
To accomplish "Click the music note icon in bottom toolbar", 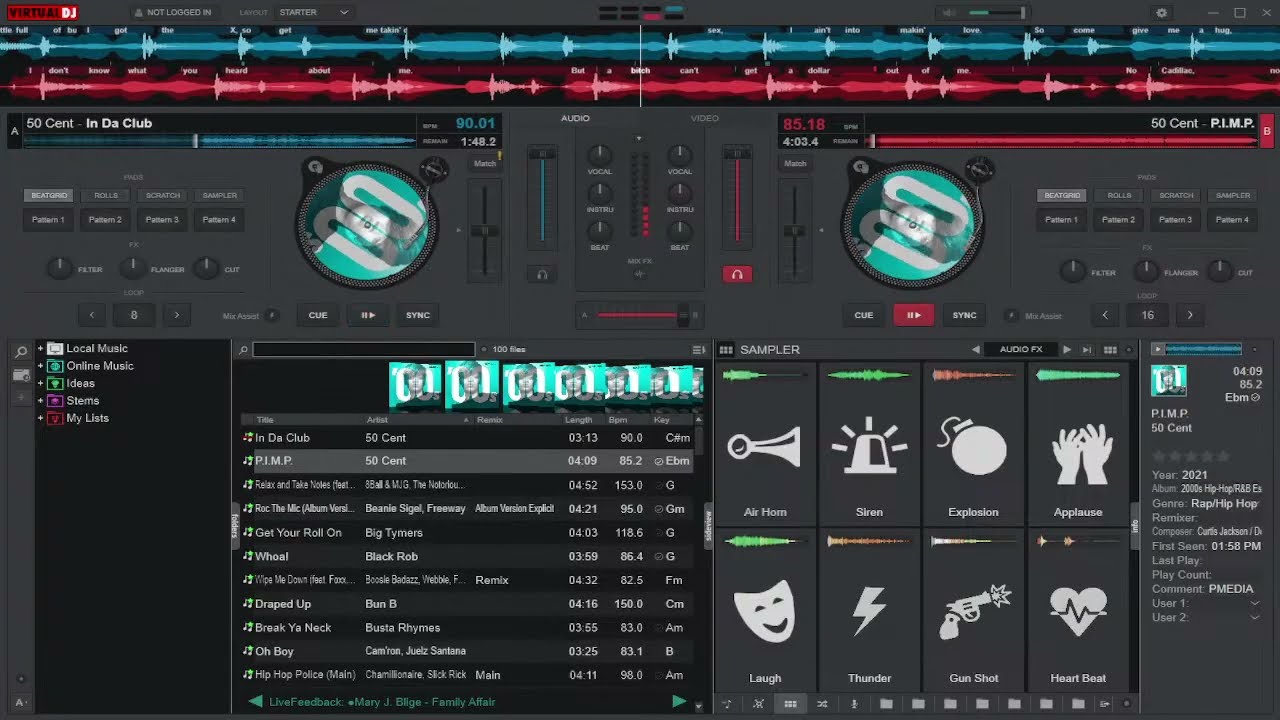I will [726, 704].
